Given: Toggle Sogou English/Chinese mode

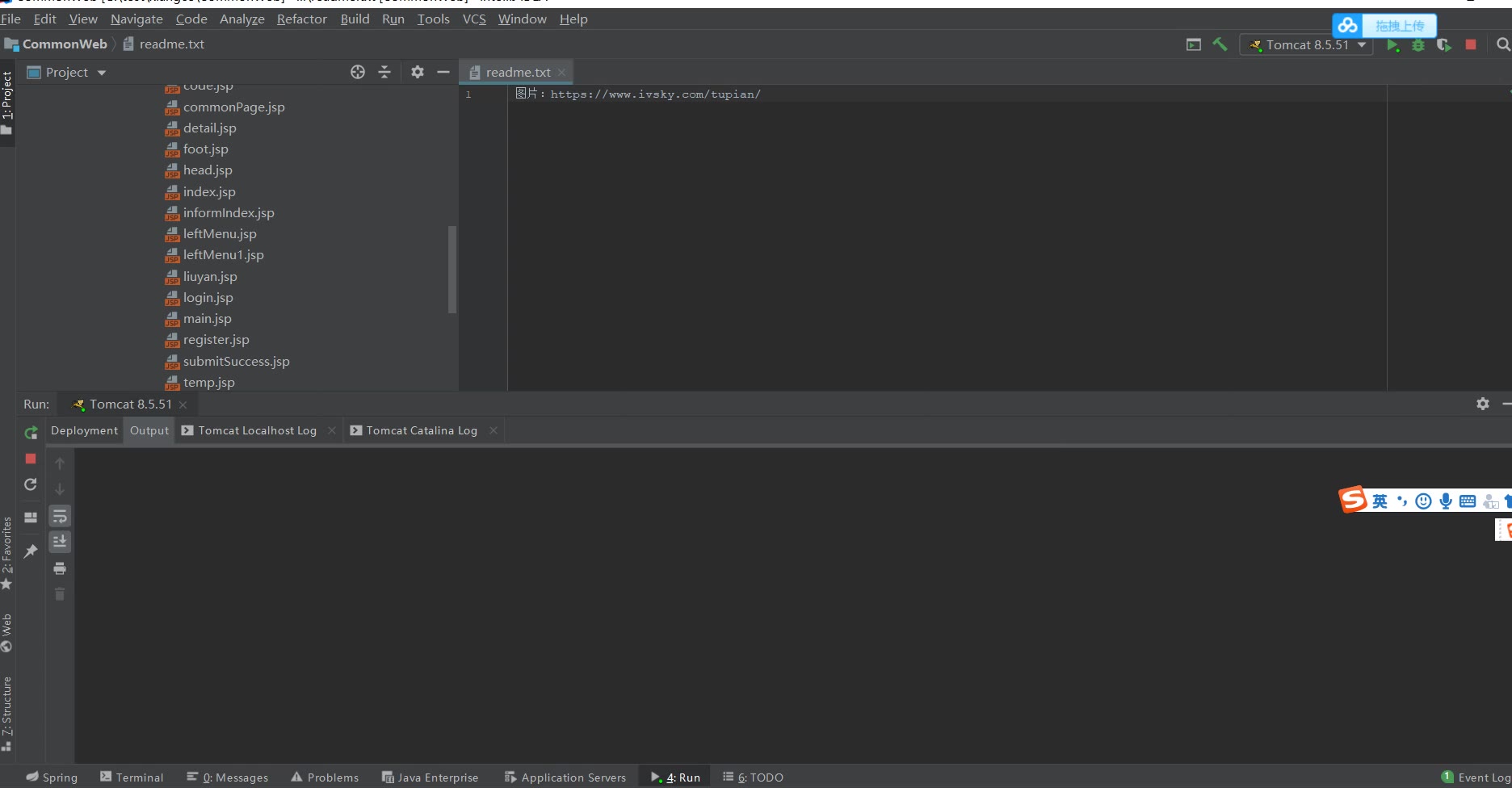Looking at the screenshot, I should 1380,501.
